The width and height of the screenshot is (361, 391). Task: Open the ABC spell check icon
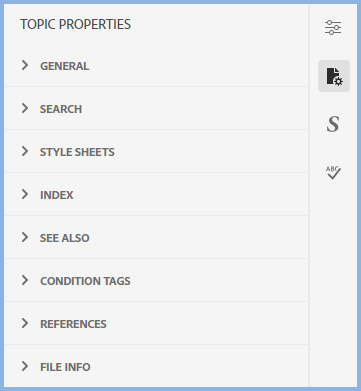[333, 172]
